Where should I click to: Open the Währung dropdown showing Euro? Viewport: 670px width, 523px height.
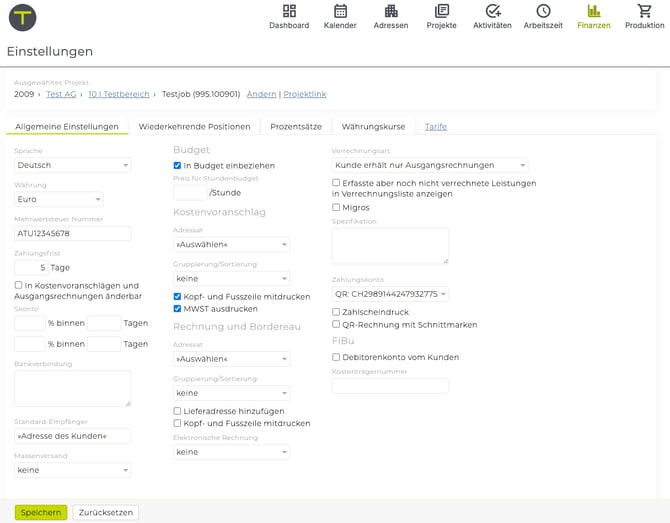pos(58,199)
